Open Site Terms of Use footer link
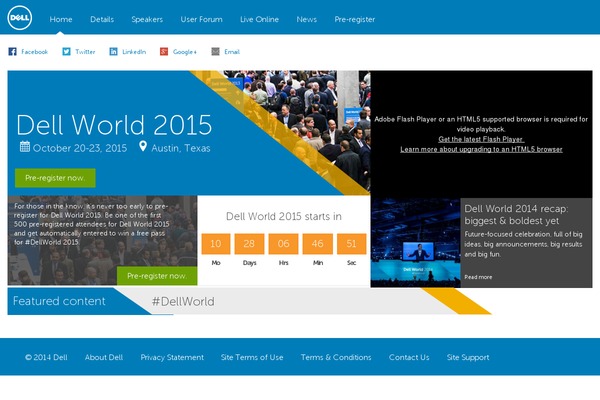Screen dimensions: 600x400 pos(252,357)
